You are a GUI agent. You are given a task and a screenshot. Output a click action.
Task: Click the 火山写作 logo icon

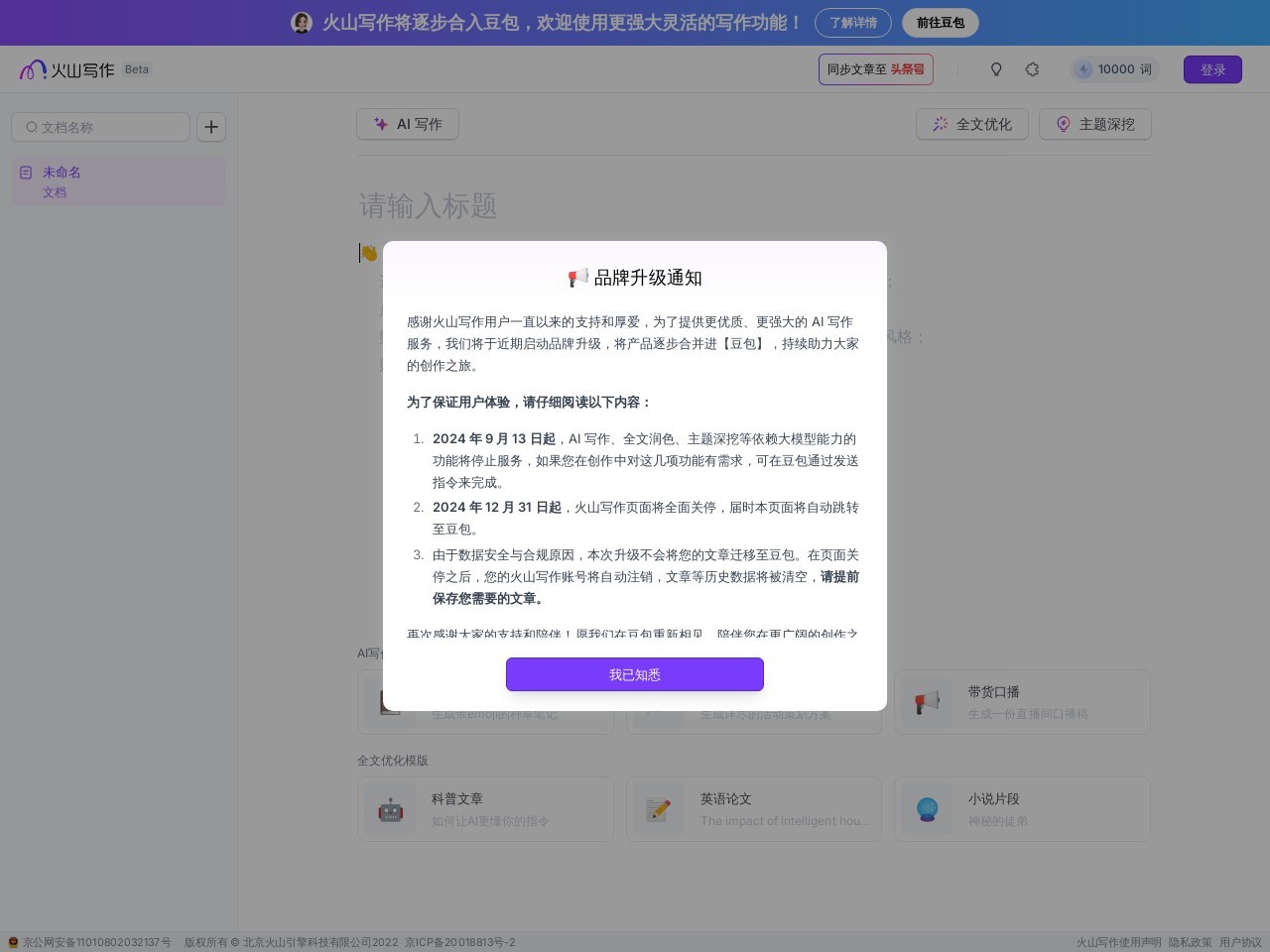click(33, 69)
